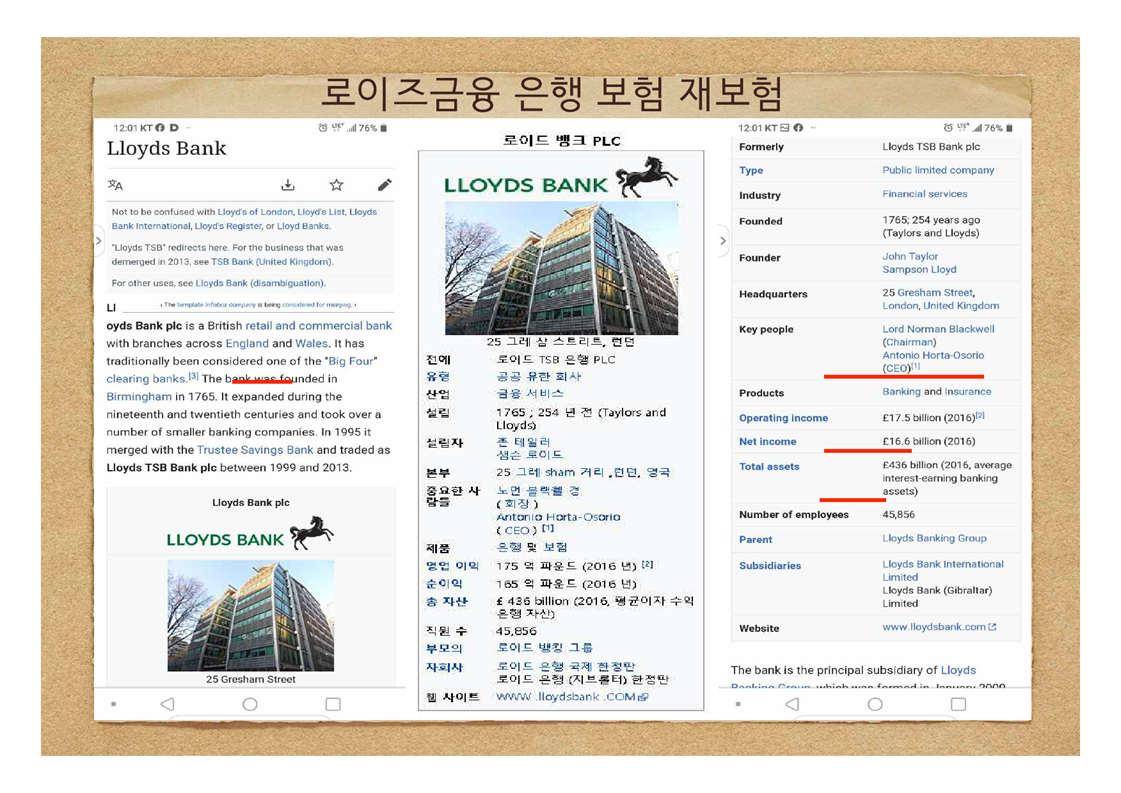Open building photo in left English article
Image resolution: width=1121 pixels, height=793 pixels.
point(250,616)
